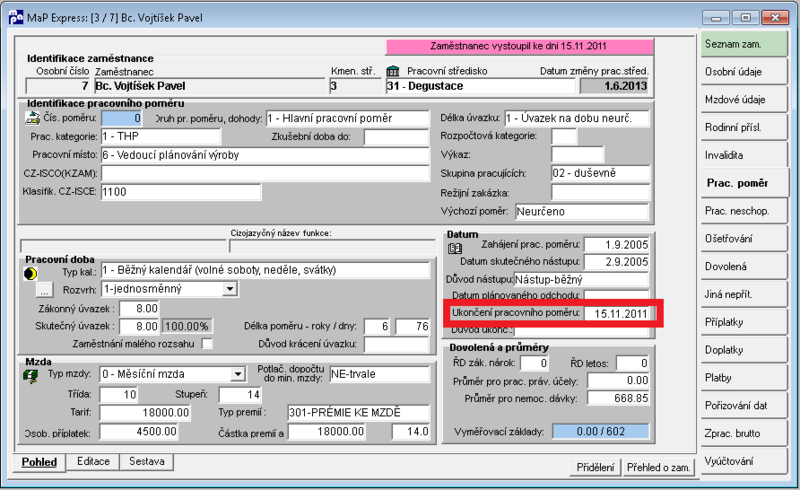Expand the Typ mzdy dropdown arrow
This screenshot has height=490, width=800.
point(237,374)
